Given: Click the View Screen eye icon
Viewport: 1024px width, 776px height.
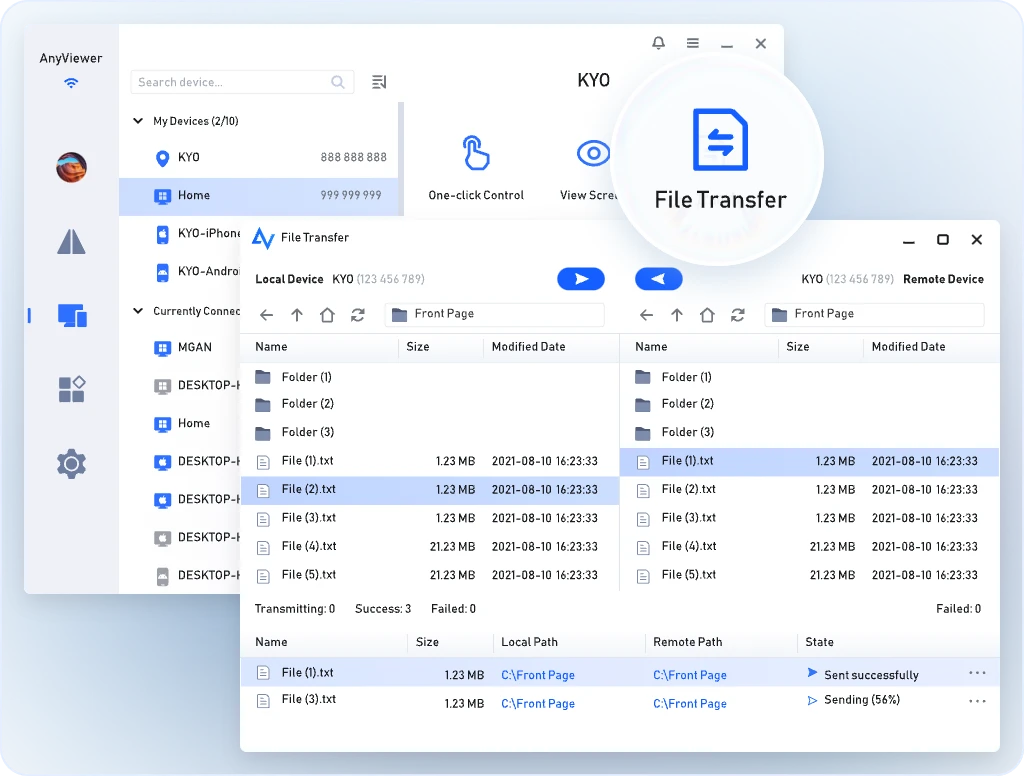Looking at the screenshot, I should 593,153.
